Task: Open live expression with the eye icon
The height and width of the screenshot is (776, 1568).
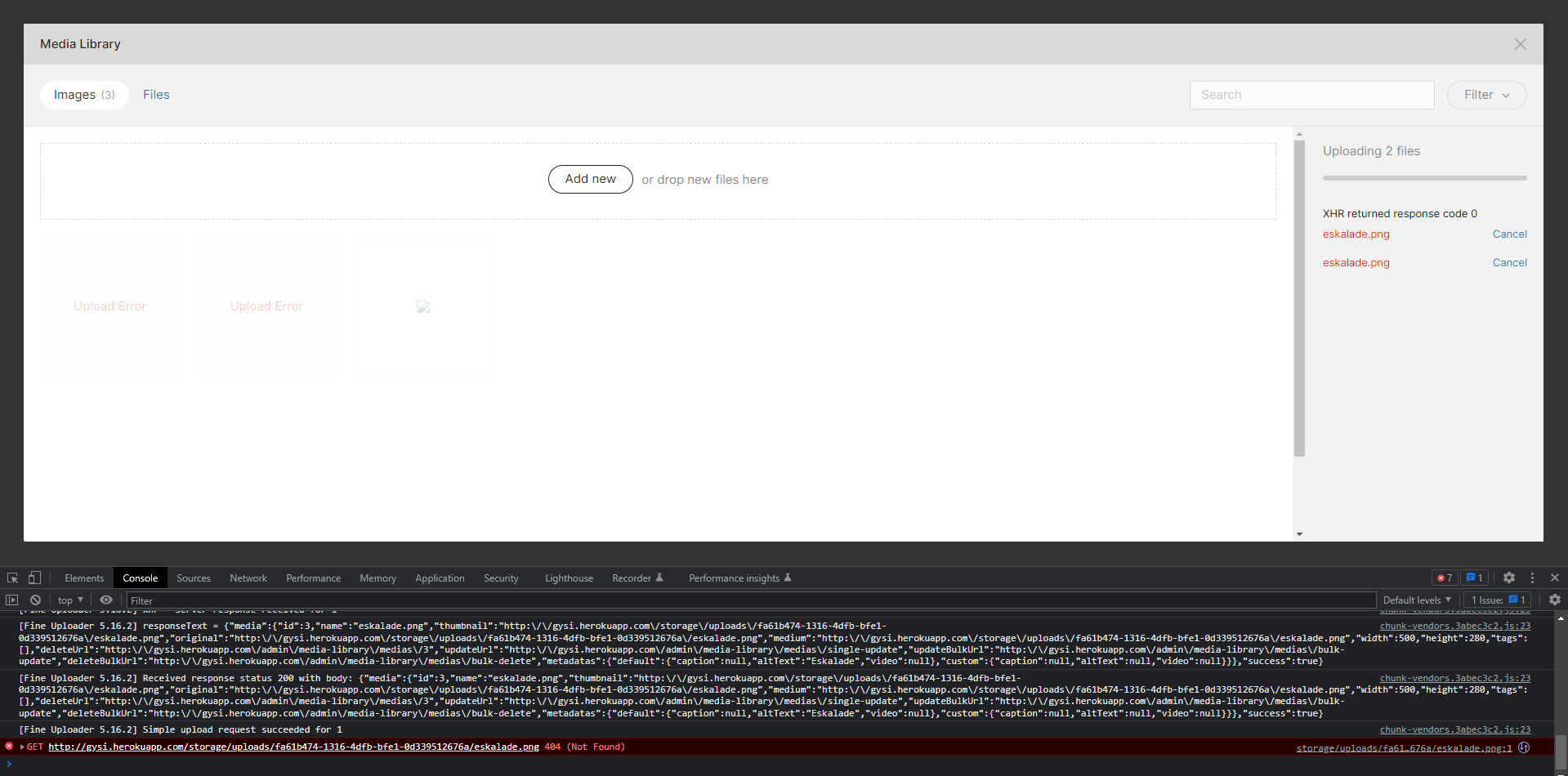Action: [106, 600]
